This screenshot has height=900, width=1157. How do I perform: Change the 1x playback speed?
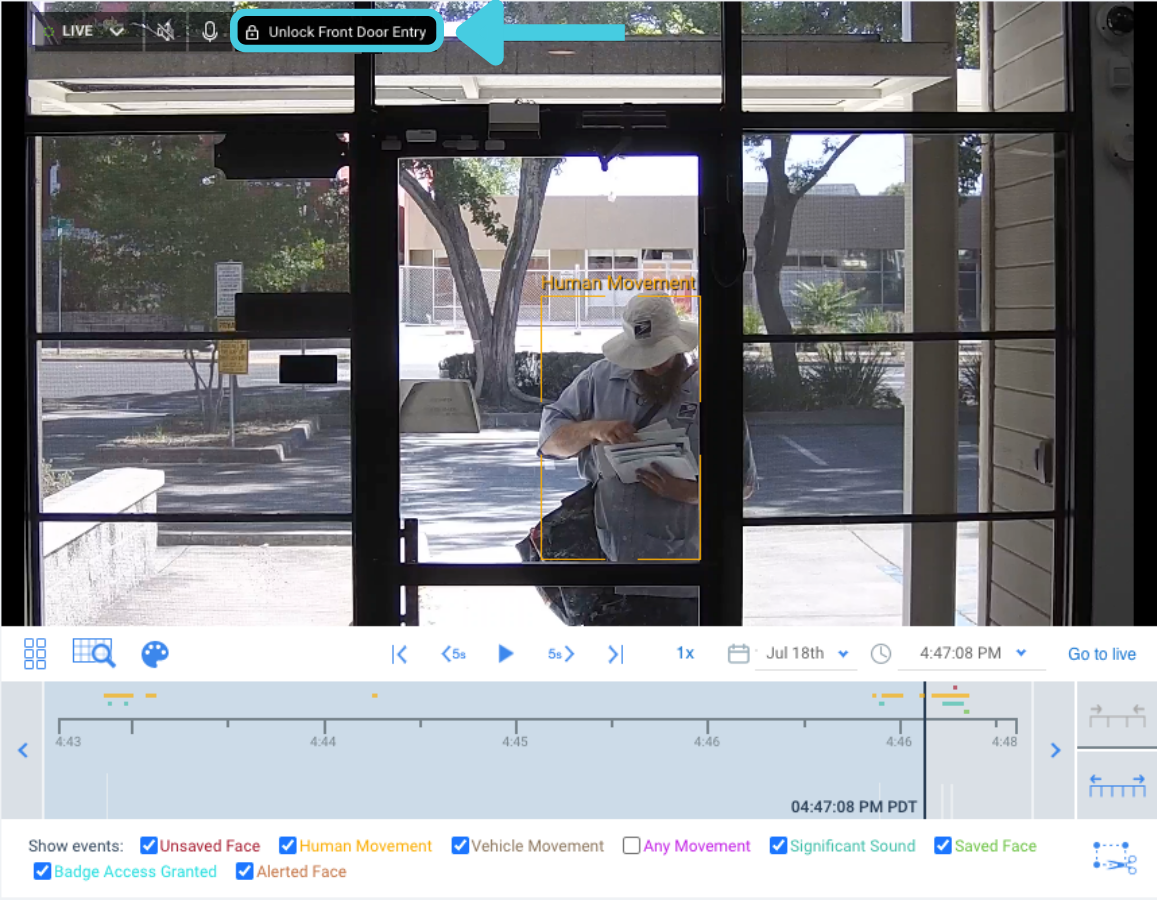point(685,653)
